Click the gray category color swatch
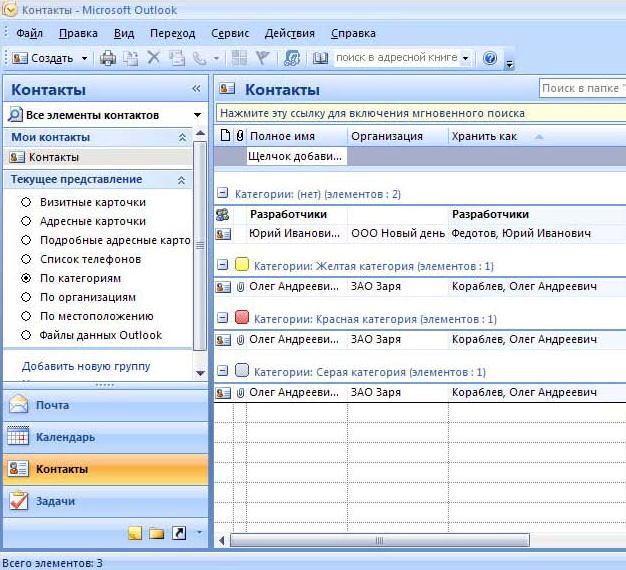This screenshot has width=626, height=570. coord(242,370)
